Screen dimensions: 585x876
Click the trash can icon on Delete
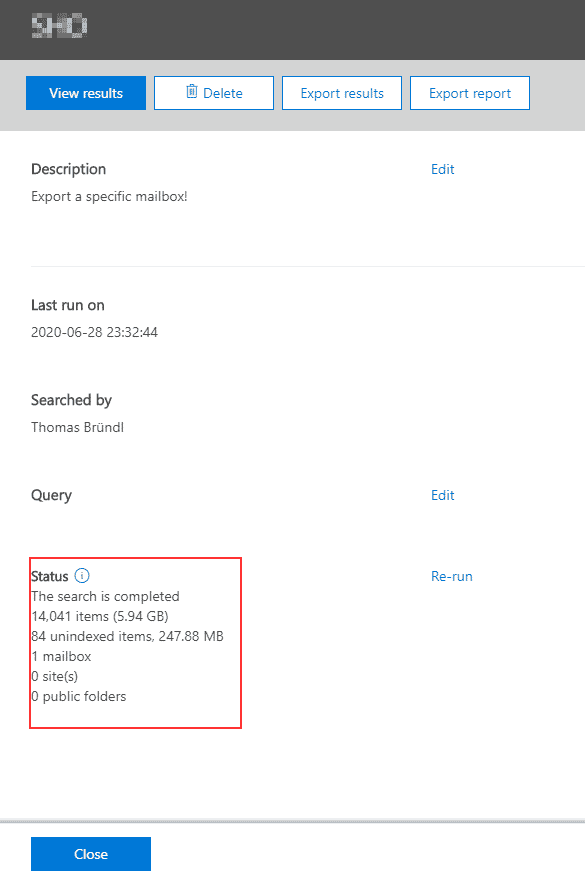(x=192, y=92)
